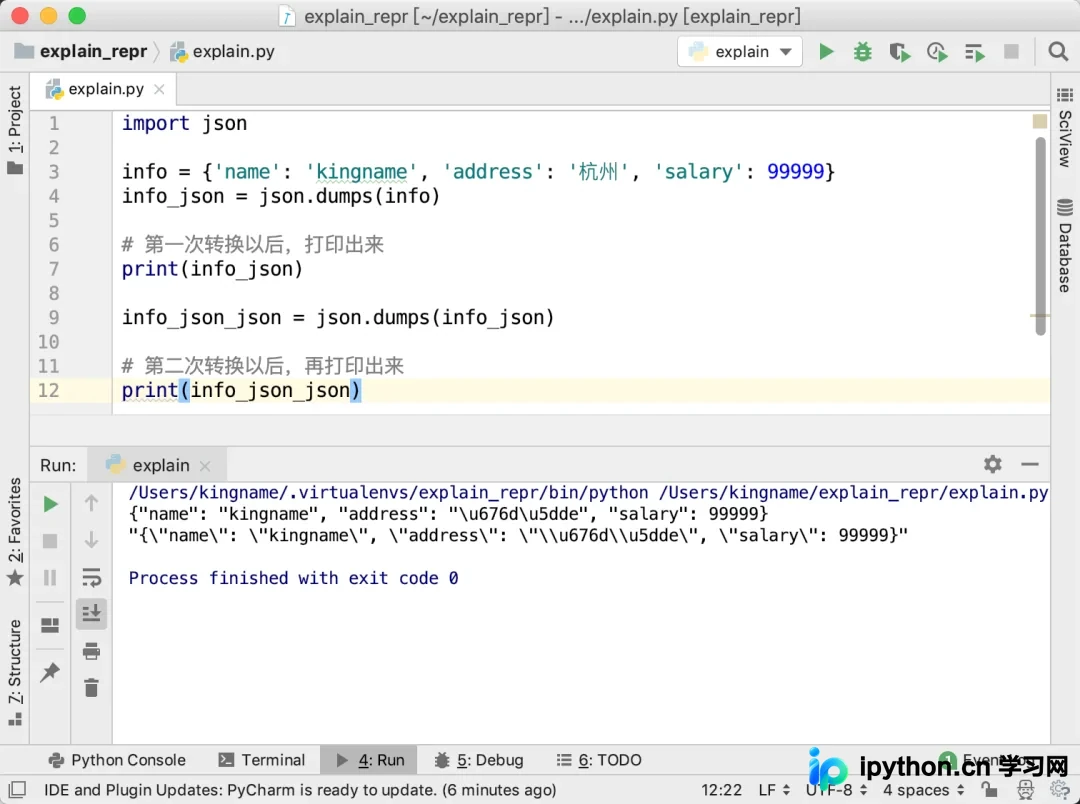Click the concurrency diagram run icon

[974, 52]
